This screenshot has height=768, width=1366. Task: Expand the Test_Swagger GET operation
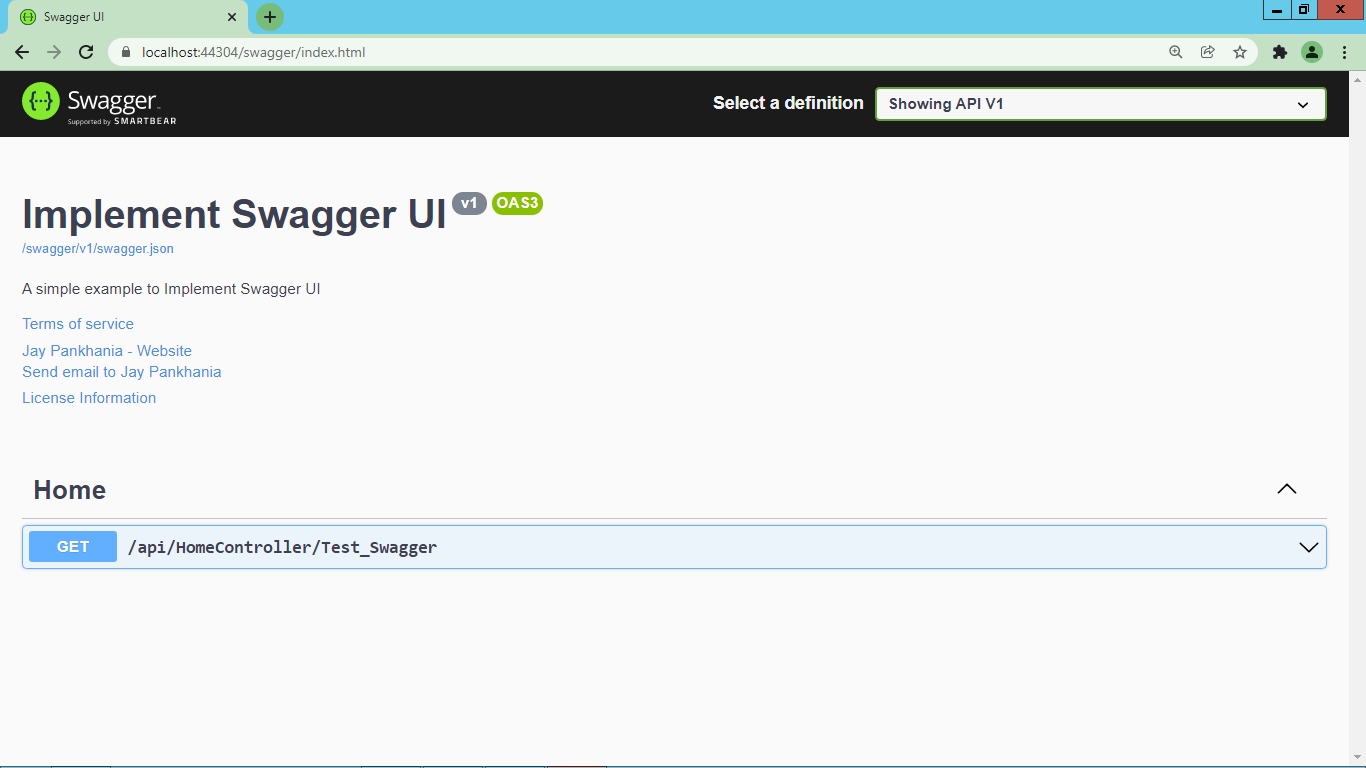coord(1307,546)
